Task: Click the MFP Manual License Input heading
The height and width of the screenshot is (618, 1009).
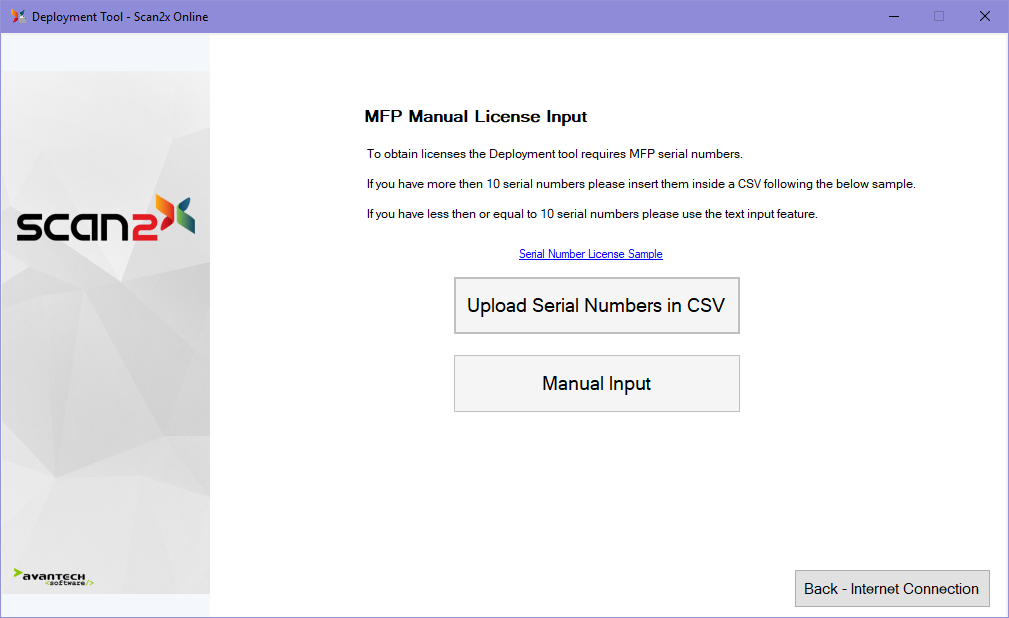Action: coord(475,117)
